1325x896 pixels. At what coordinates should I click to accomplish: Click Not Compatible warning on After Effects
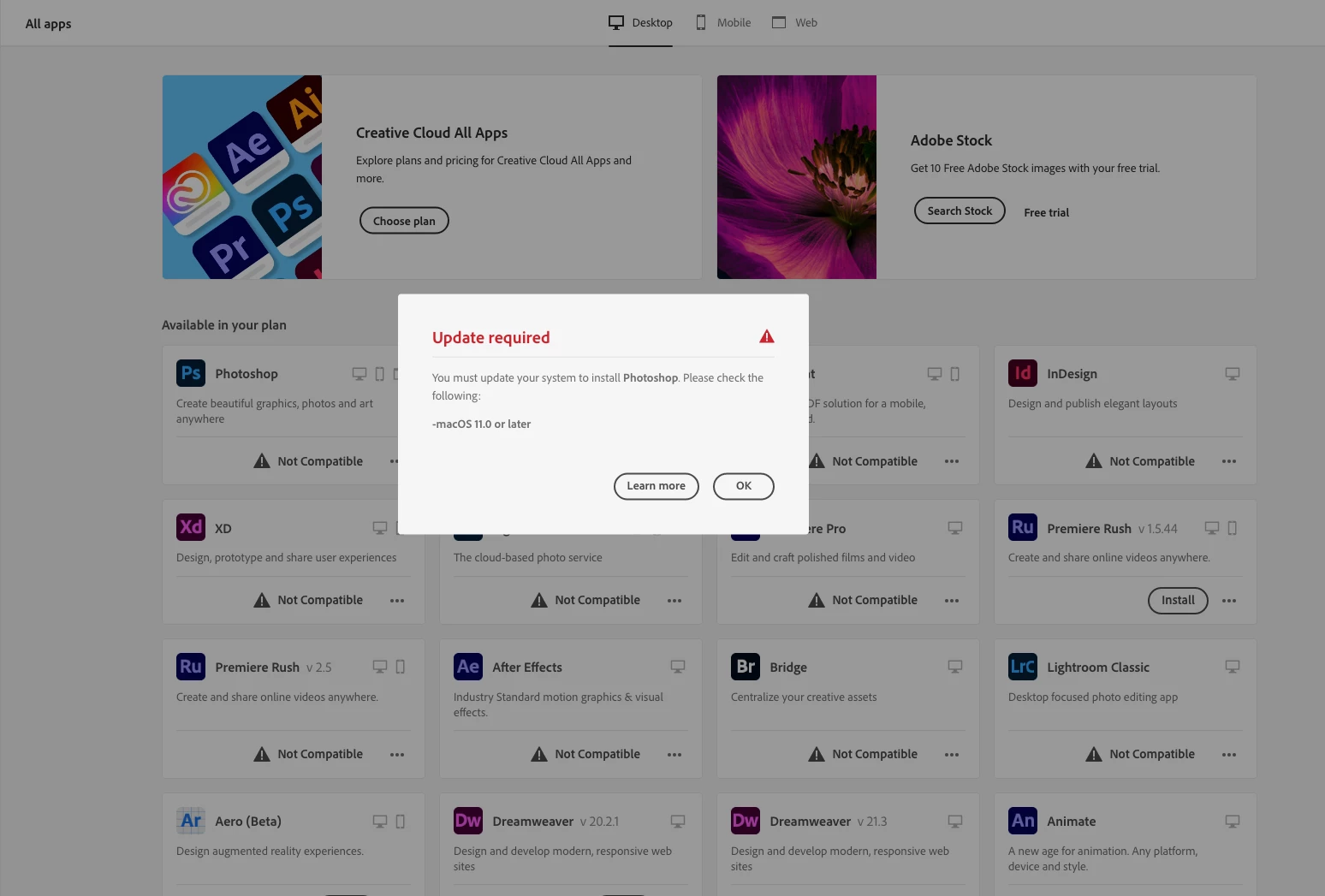tap(585, 754)
